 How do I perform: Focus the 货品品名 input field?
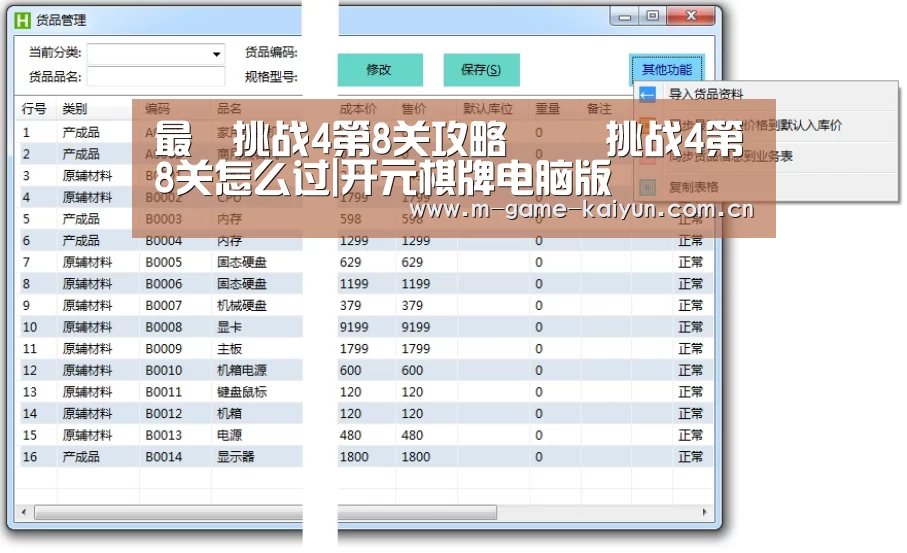tap(156, 76)
